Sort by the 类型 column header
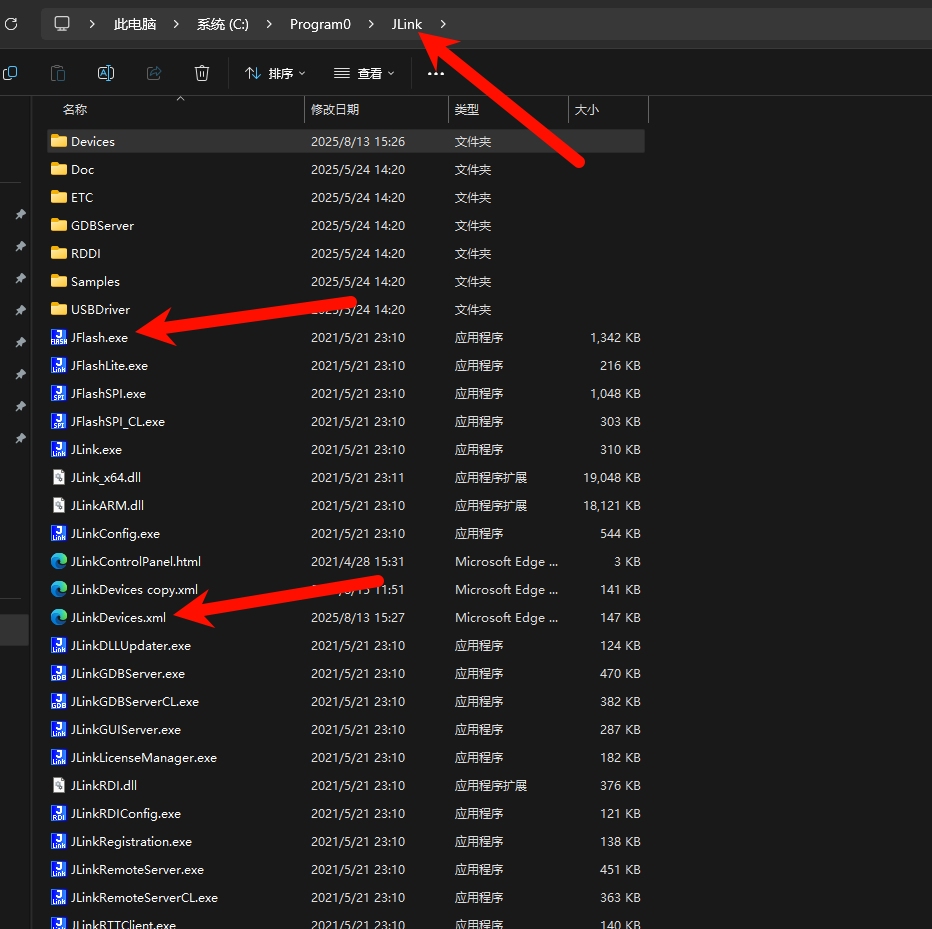The width and height of the screenshot is (932, 929). [x=467, y=109]
